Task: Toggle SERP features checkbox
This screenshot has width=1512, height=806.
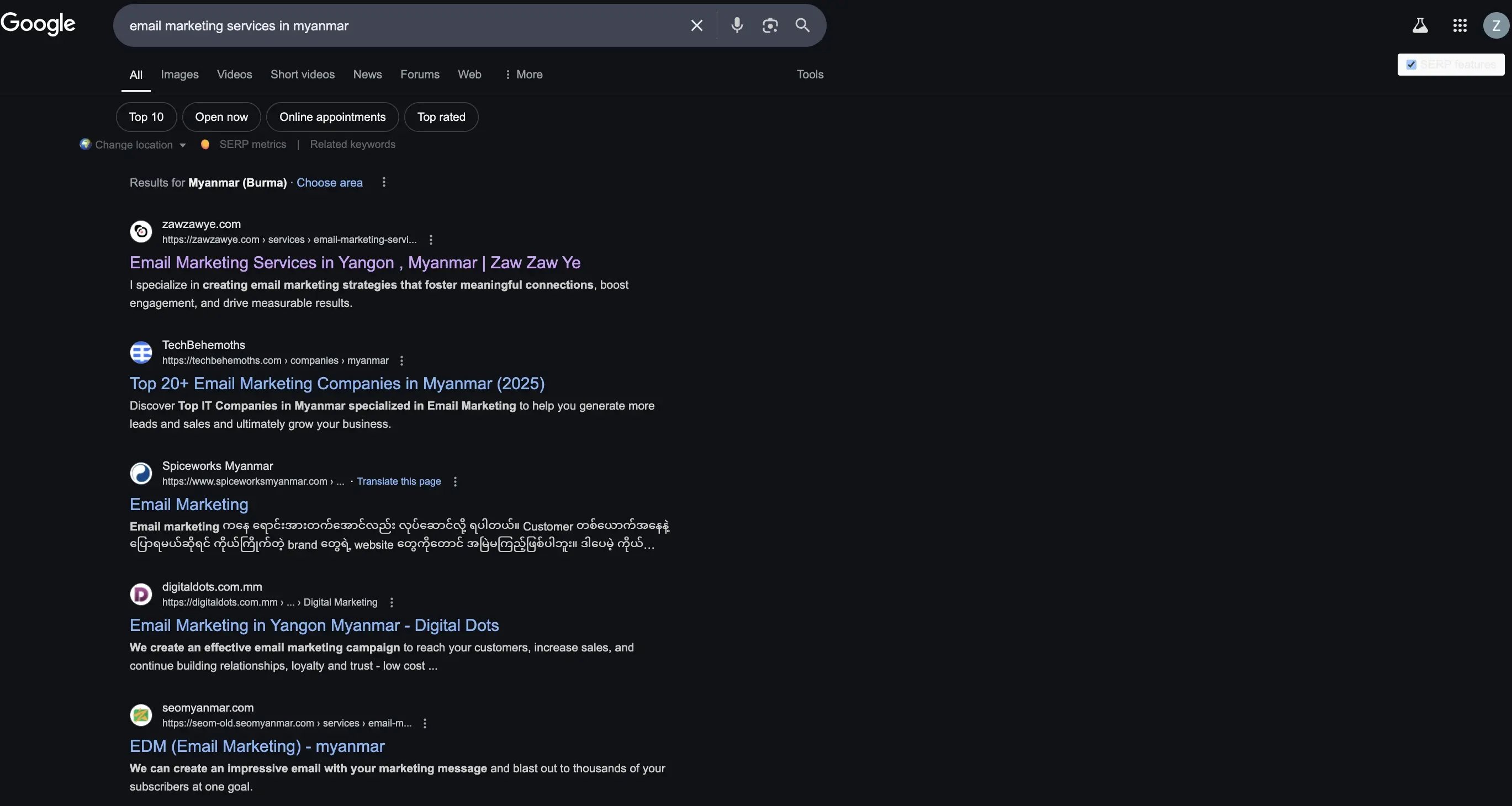Action: [1411, 65]
